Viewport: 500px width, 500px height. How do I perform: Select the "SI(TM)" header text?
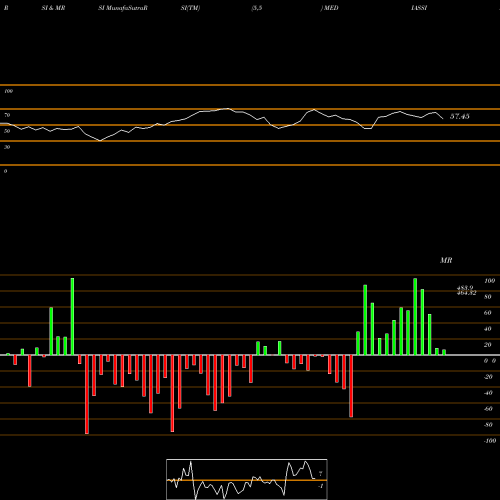pyautogui.click(x=190, y=8)
